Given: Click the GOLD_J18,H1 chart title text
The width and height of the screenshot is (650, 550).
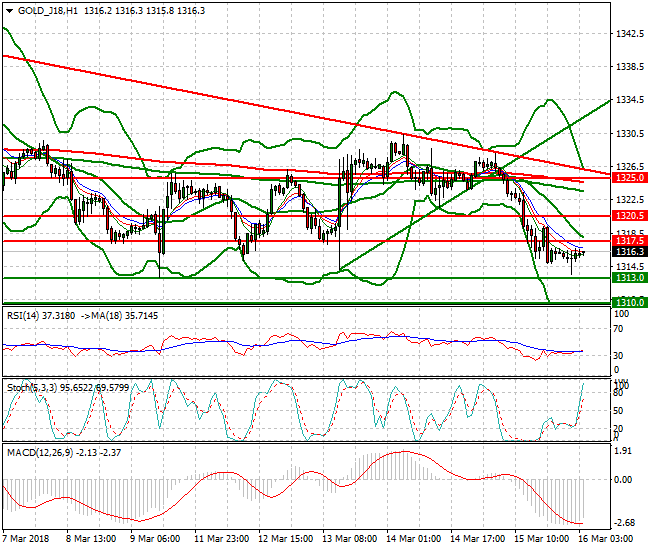Looking at the screenshot, I should pyautogui.click(x=48, y=11).
